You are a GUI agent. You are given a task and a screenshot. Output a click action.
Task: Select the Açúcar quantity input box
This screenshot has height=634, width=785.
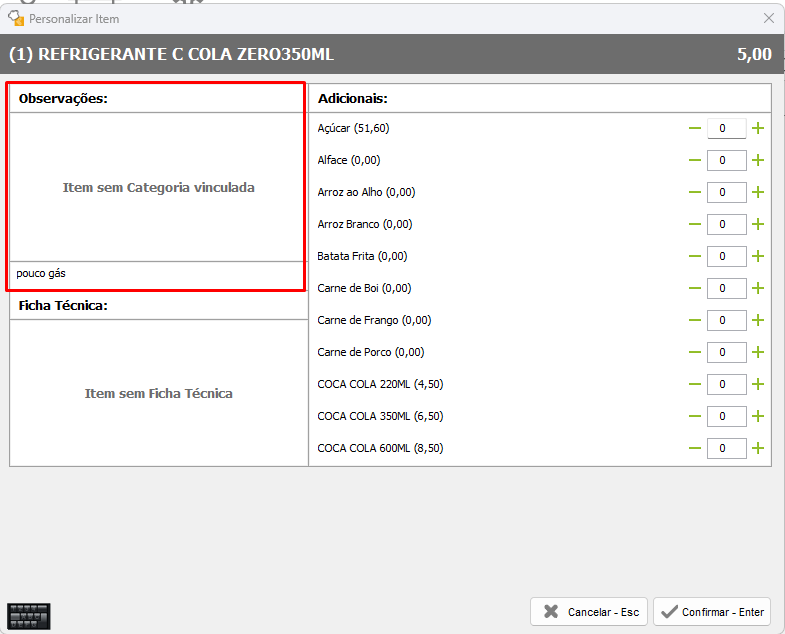point(726,128)
